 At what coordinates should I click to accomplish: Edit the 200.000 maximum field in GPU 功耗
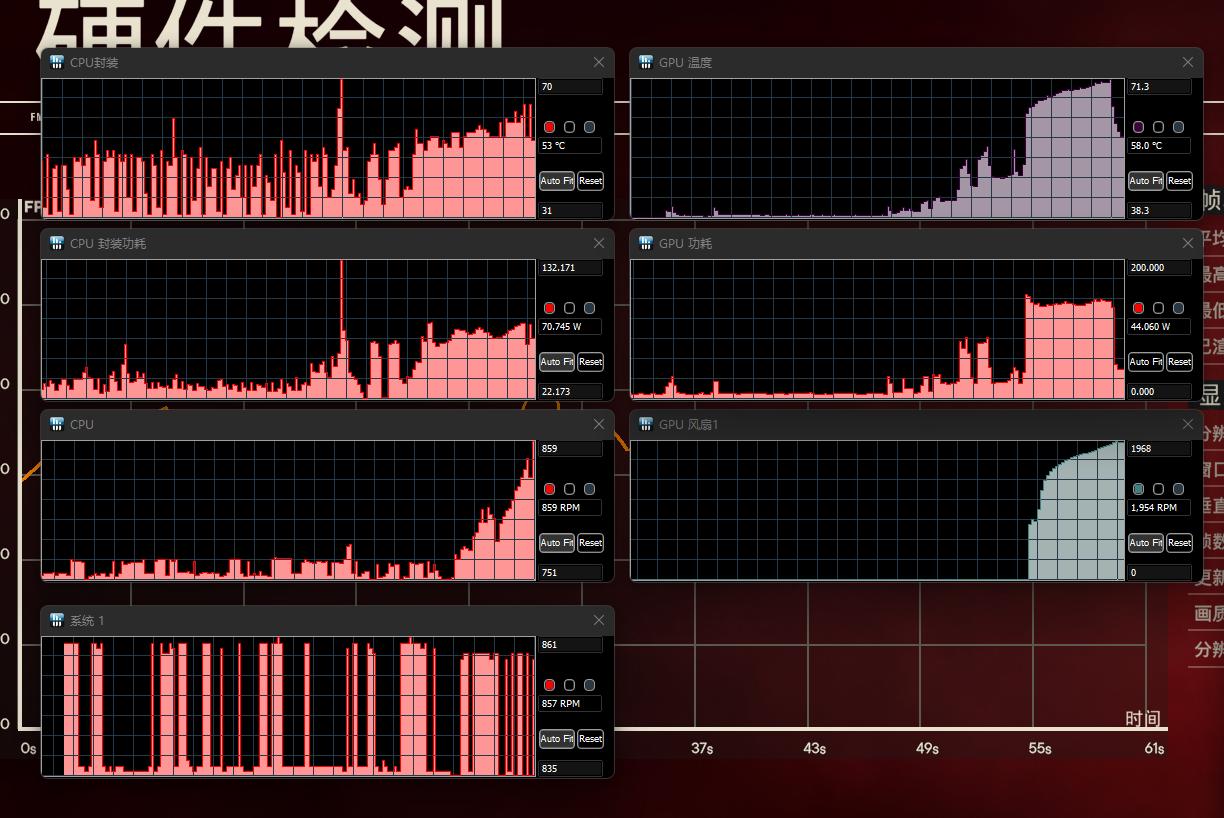coord(1159,268)
